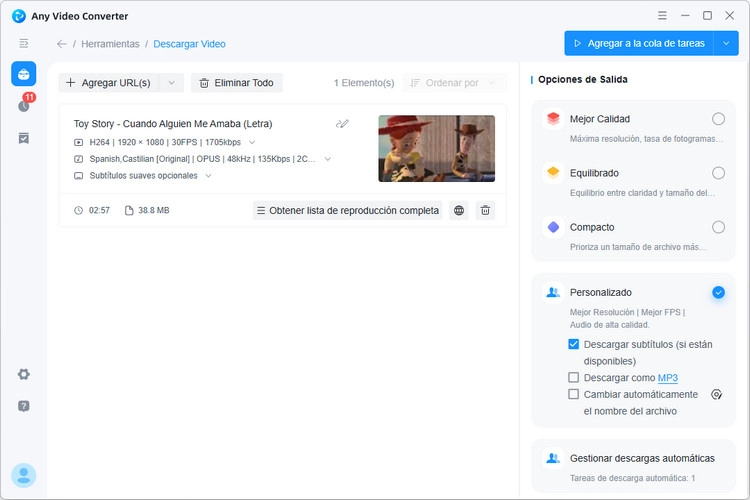Click Tareas de descarga automática: 1 text
The width and height of the screenshot is (750, 500).
tap(632, 478)
